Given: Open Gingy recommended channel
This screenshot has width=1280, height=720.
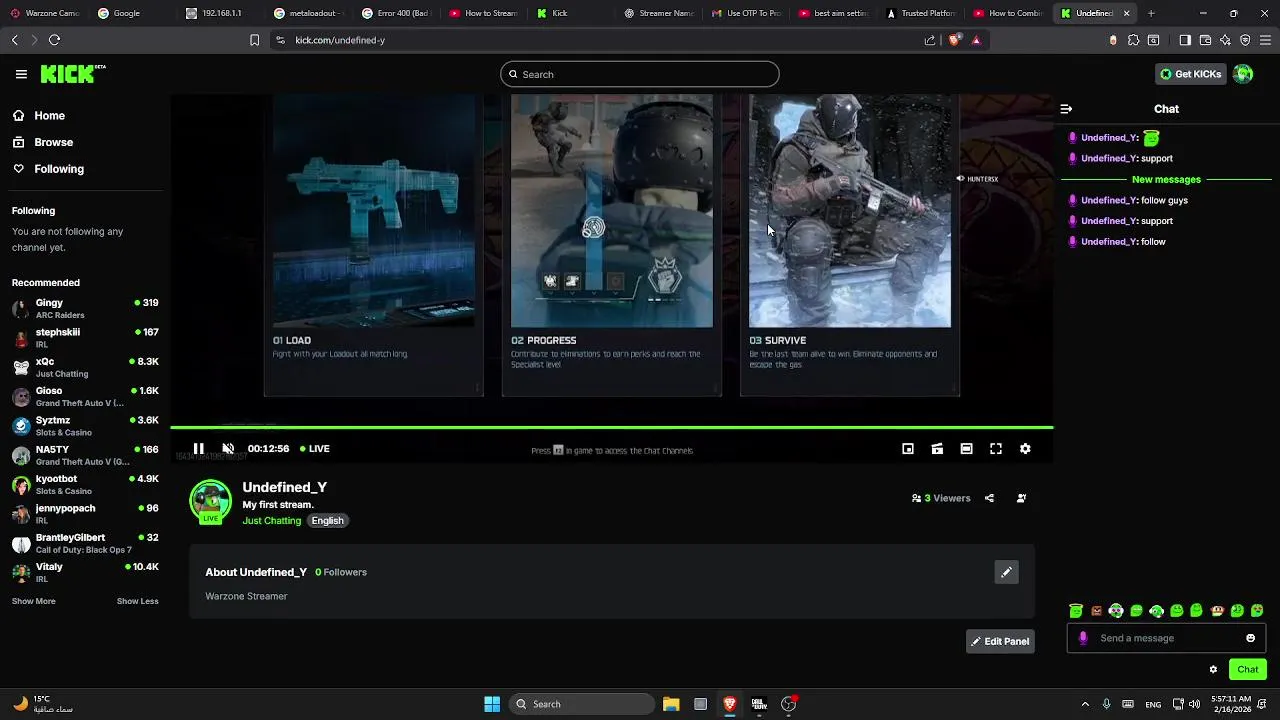Looking at the screenshot, I should click(x=85, y=309).
